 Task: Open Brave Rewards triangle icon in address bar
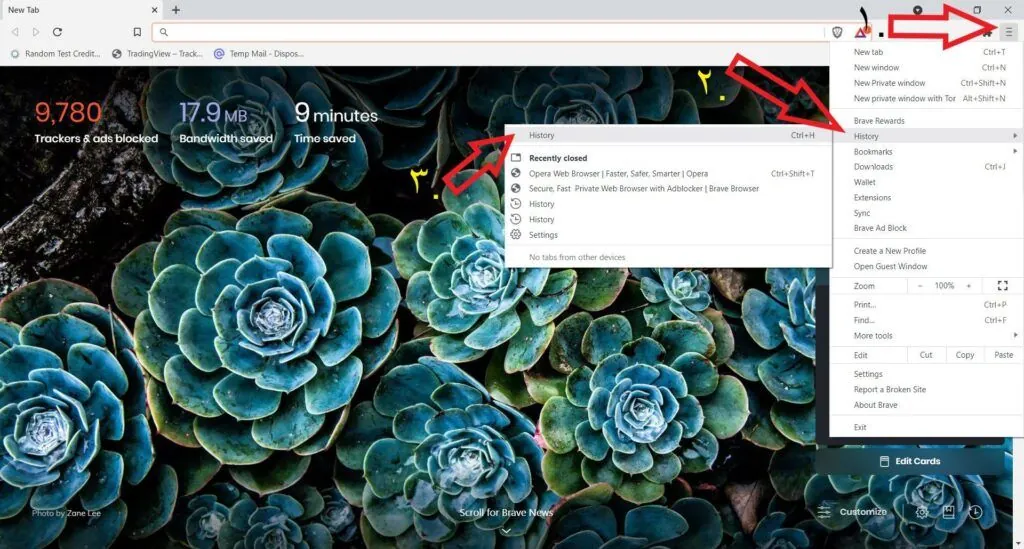point(861,32)
